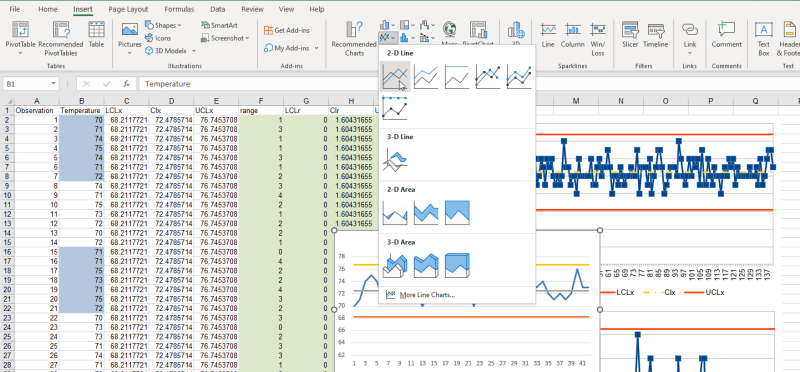
Task: Open the Insert Combo Chart dropdown
Action: [427, 37]
